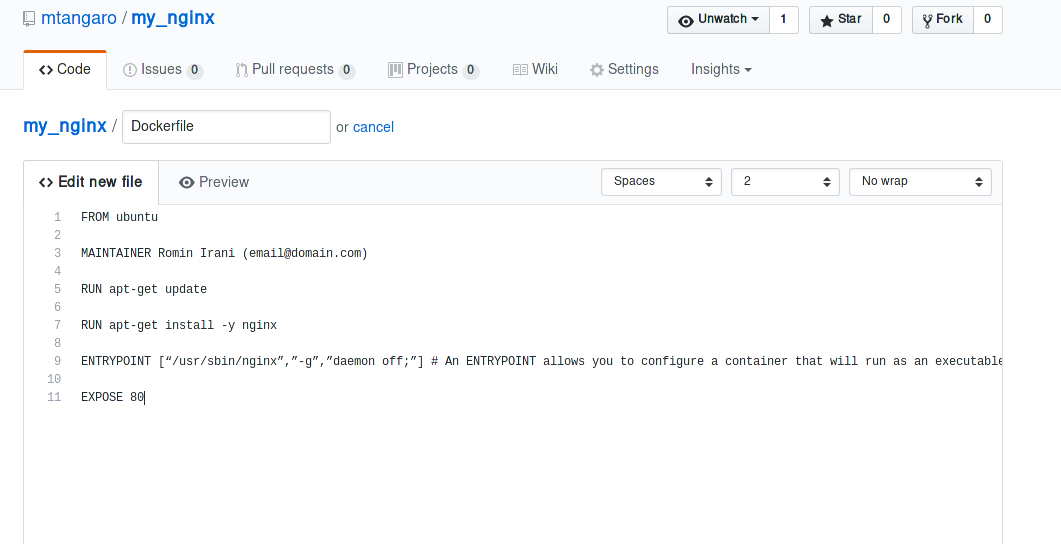This screenshot has height=544, width=1061.
Task: Click line number 9 in gutter
Action: click(58, 361)
